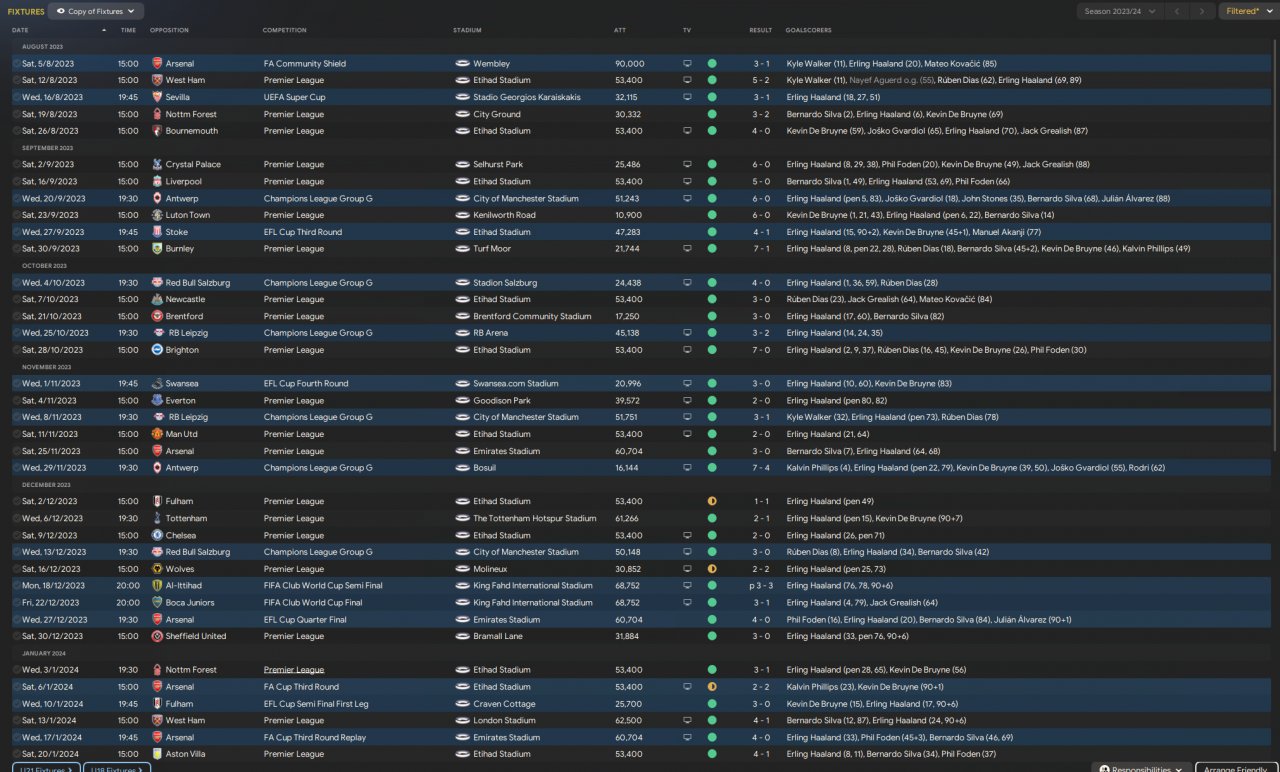This screenshot has width=1280, height=772.
Task: Go to the next season arrow
Action: 1202,11
